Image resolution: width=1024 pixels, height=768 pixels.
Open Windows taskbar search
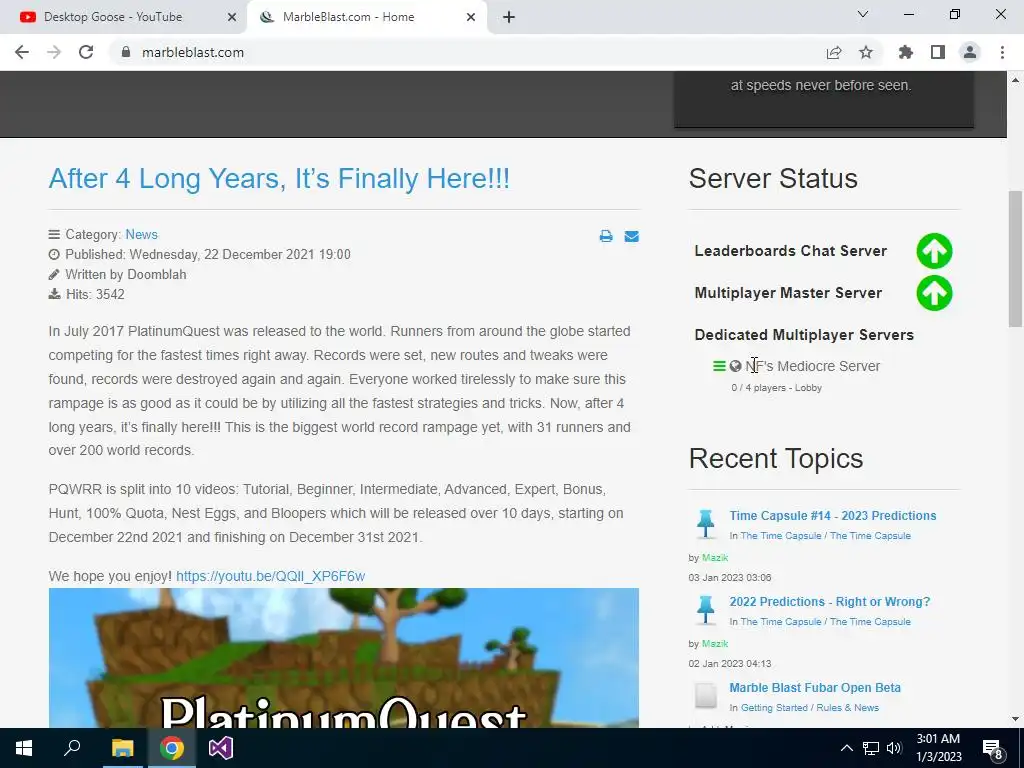point(72,748)
